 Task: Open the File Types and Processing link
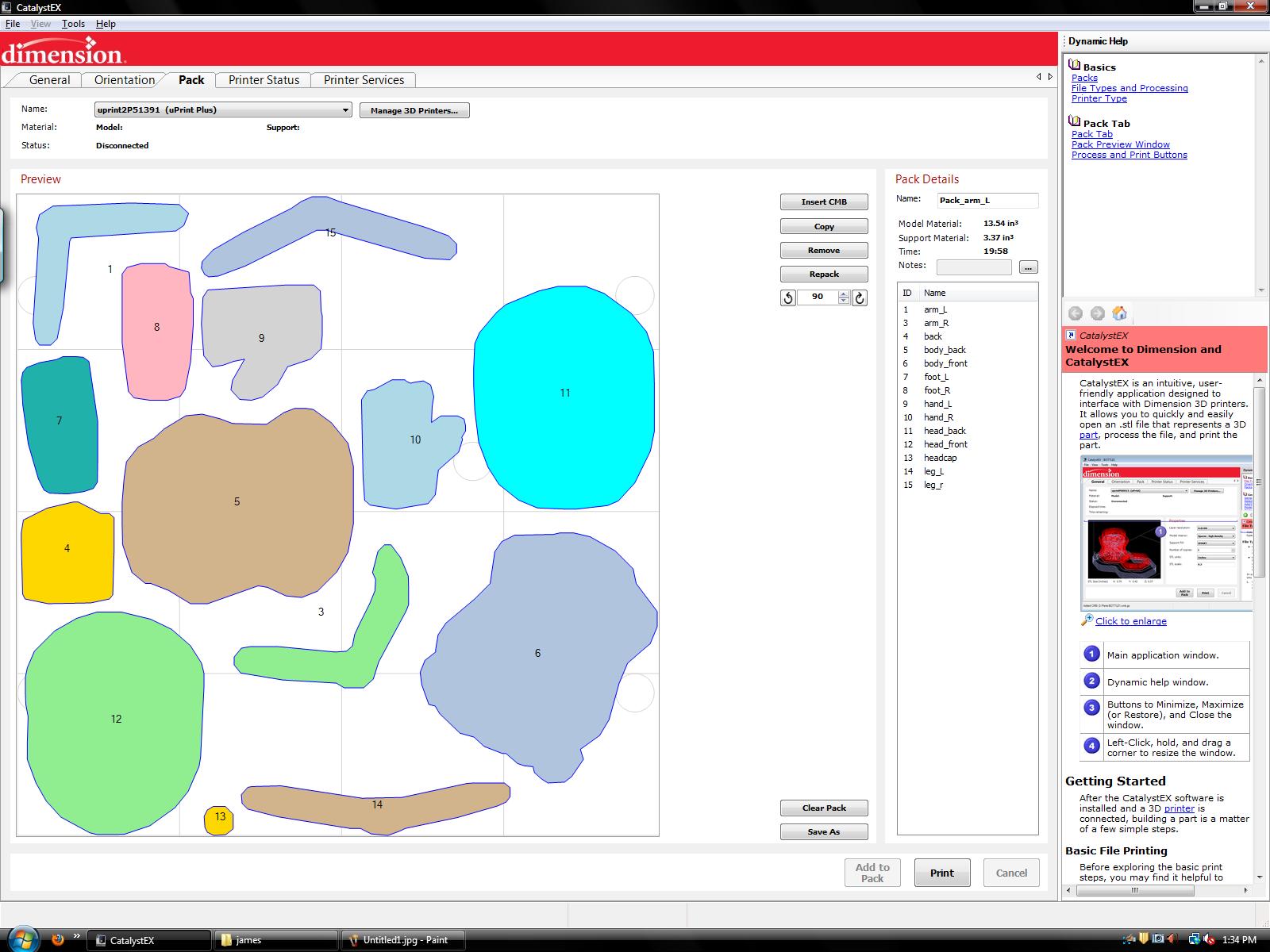pos(1130,88)
